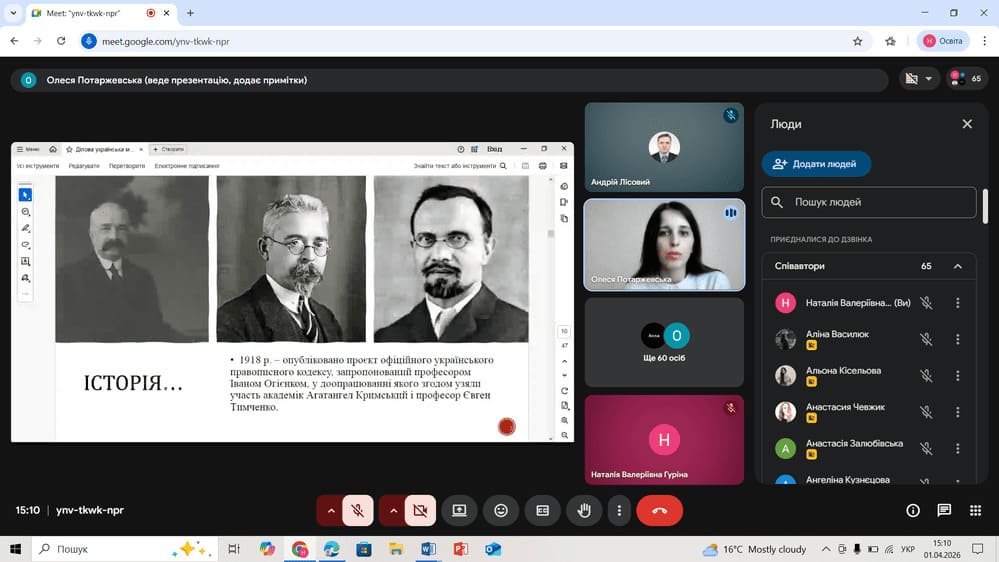Collapse the Співавтори participants section
The width and height of the screenshot is (999, 562).
pos(957,266)
